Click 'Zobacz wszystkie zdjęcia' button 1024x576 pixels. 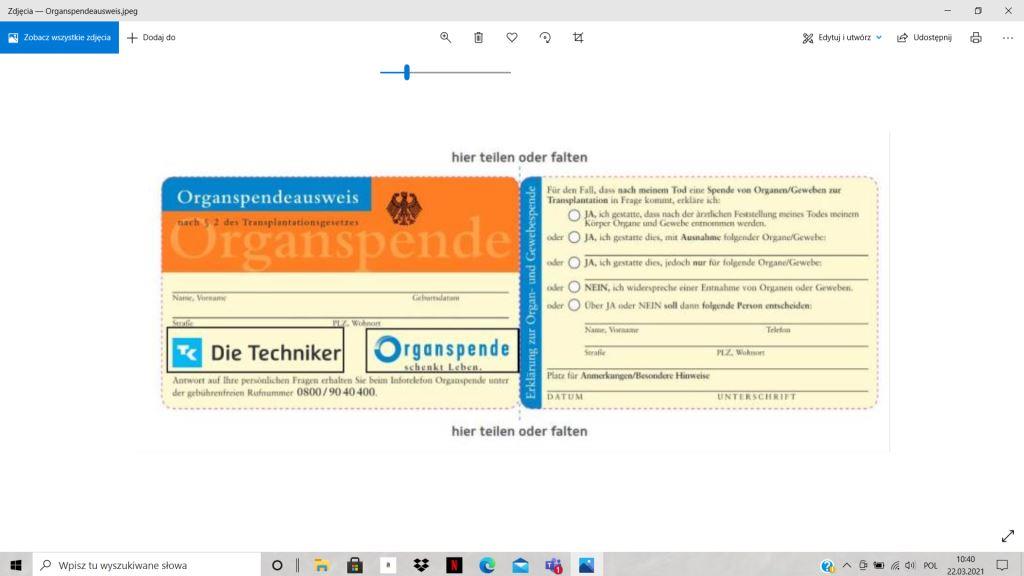point(59,37)
